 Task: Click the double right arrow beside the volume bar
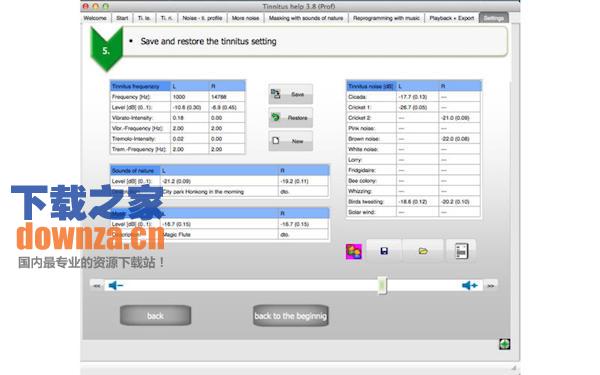click(x=491, y=285)
